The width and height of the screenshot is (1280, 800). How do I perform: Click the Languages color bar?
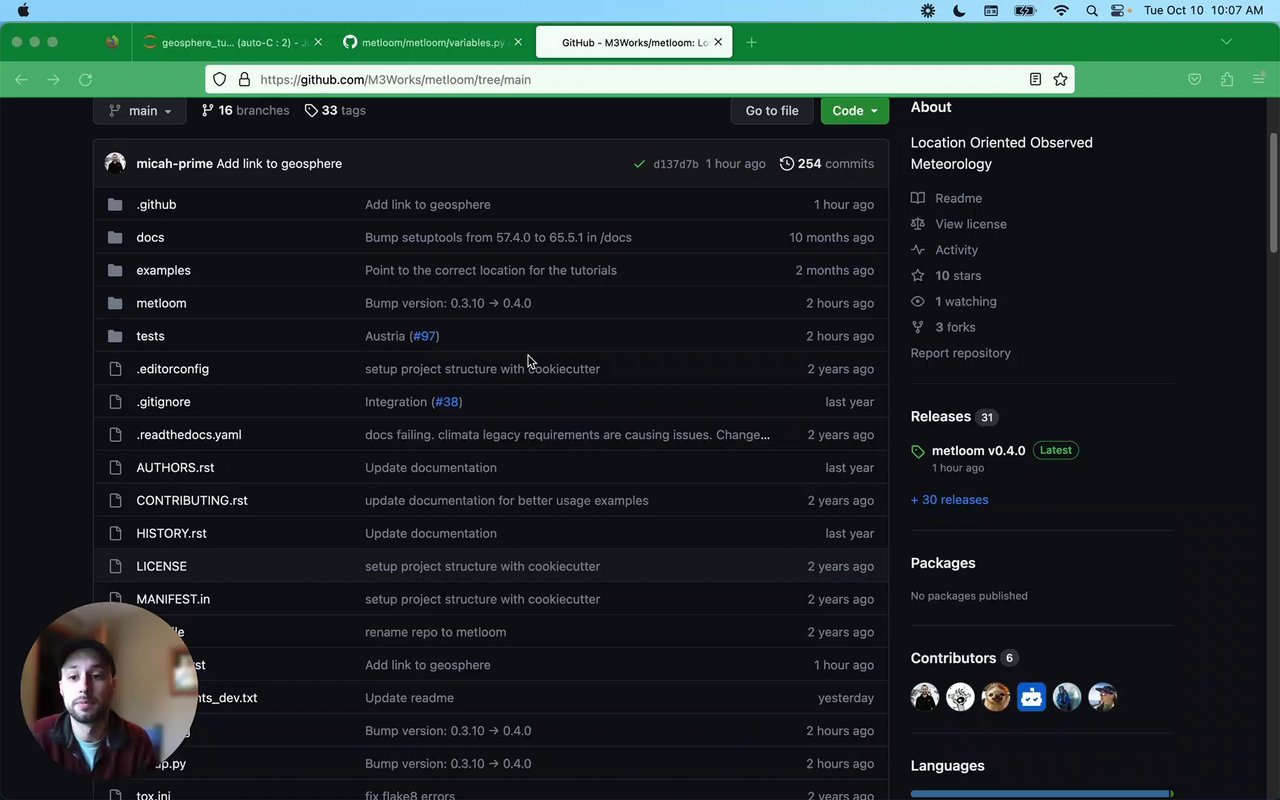(1040, 794)
